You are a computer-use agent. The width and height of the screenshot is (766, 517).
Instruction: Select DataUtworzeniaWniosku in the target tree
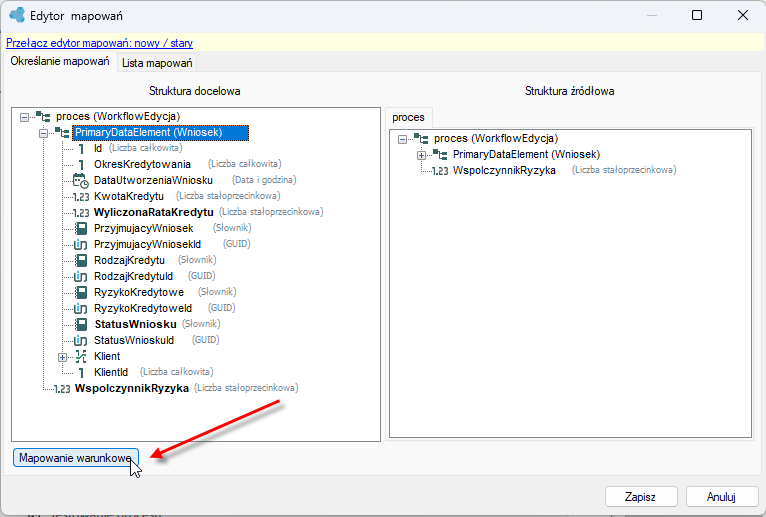pos(153,180)
